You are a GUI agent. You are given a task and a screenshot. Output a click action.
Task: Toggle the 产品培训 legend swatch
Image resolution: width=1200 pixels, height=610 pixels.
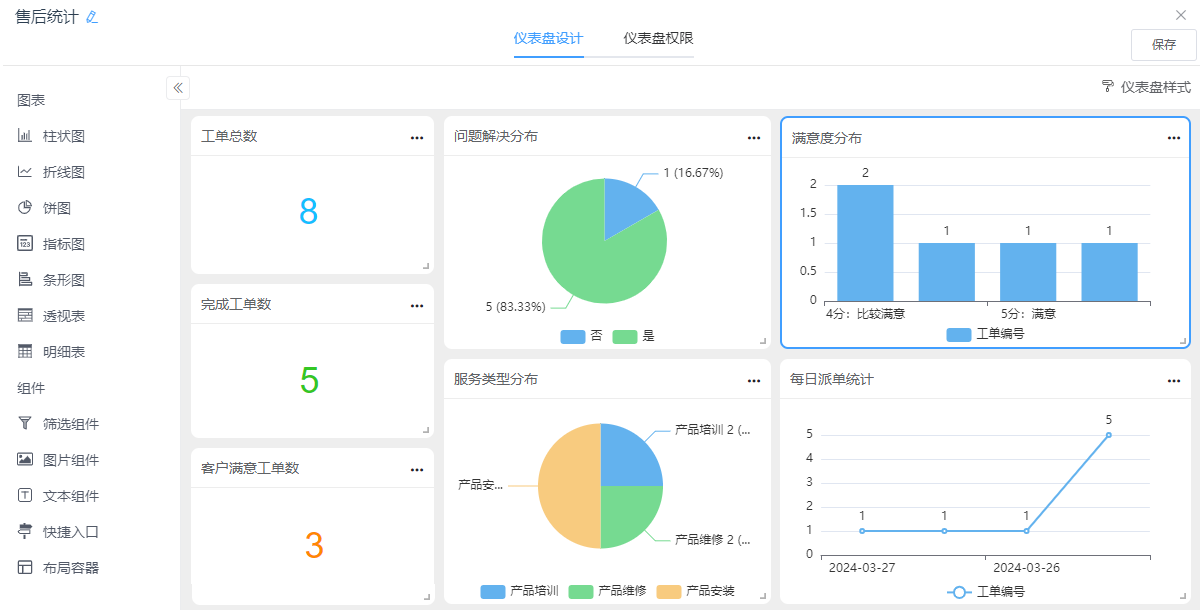tap(493, 592)
